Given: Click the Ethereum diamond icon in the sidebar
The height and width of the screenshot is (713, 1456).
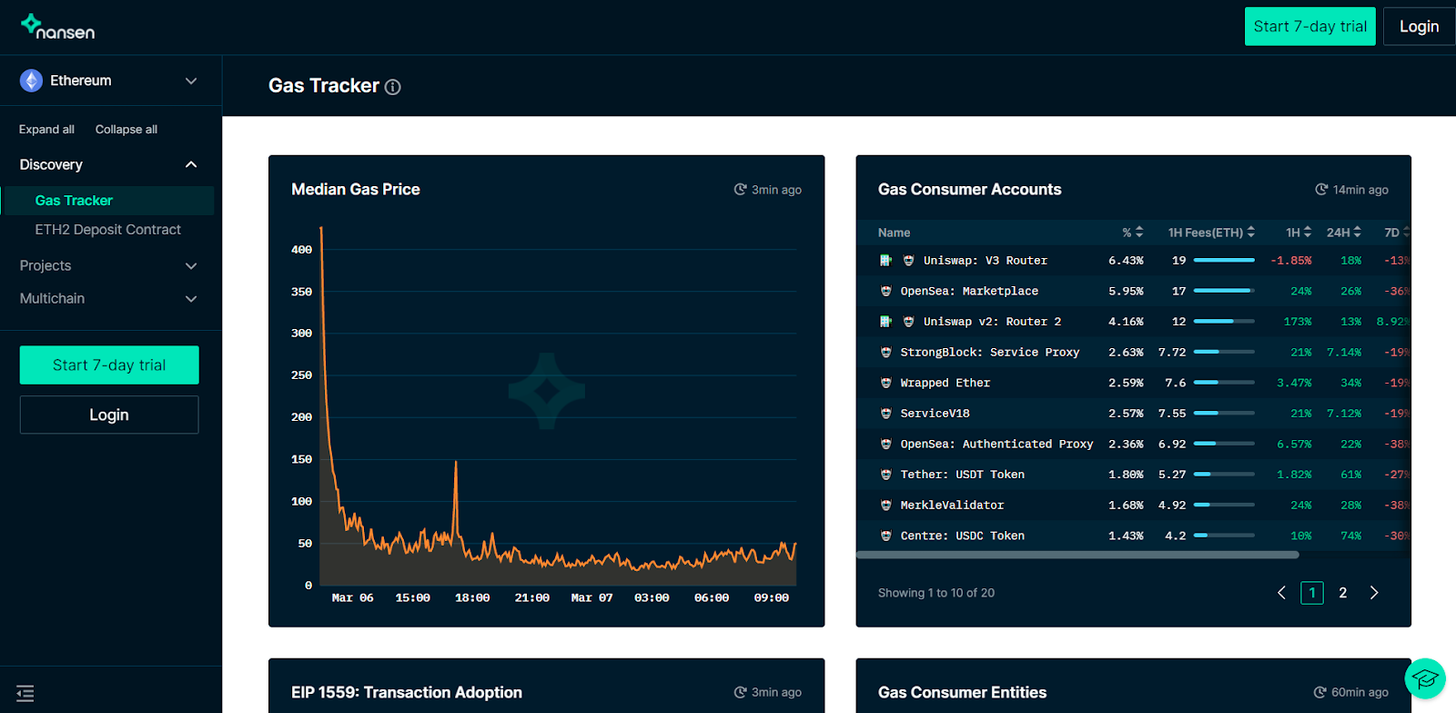Looking at the screenshot, I should coord(31,80).
